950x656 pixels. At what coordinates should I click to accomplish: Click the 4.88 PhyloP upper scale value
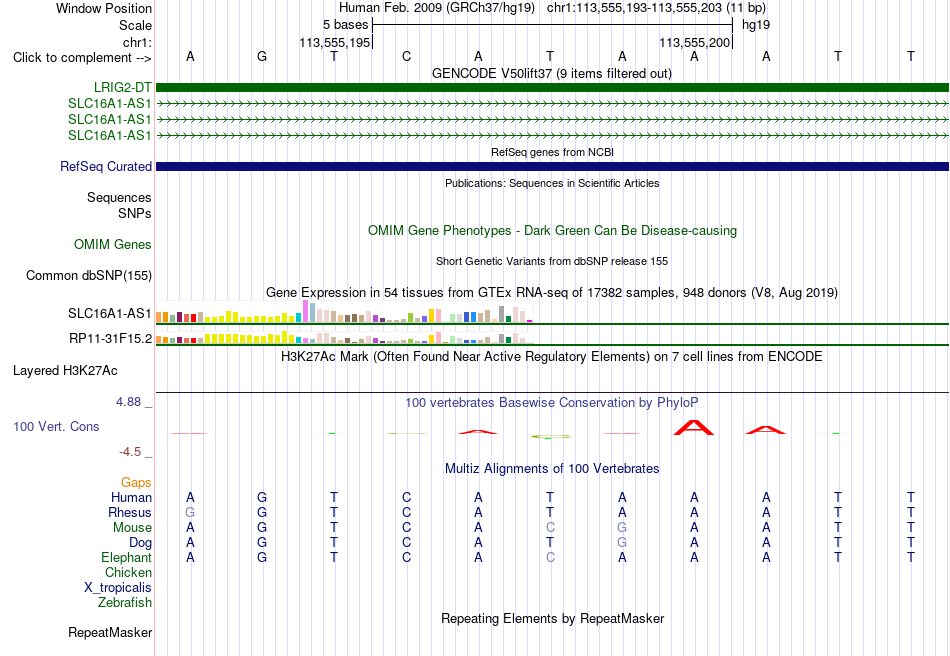point(128,402)
